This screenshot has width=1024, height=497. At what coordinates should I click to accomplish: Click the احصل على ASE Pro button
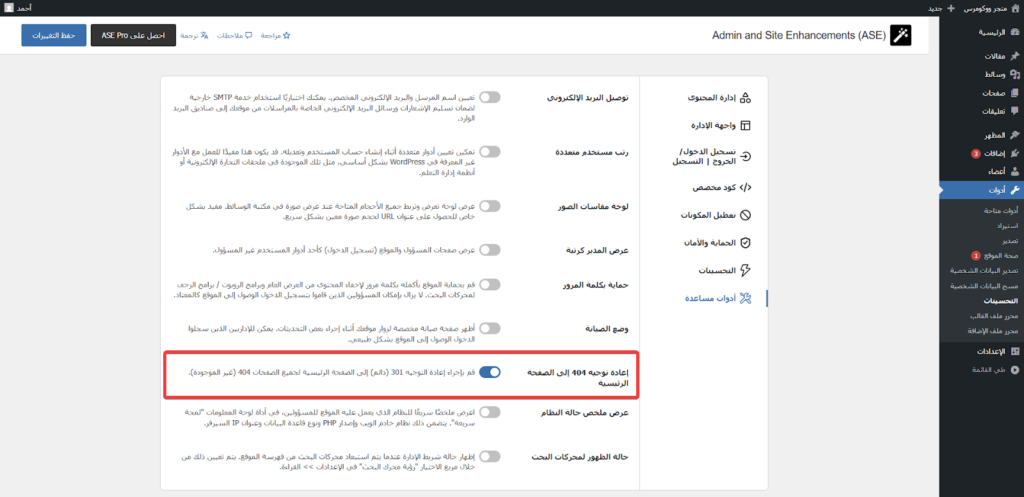[134, 35]
